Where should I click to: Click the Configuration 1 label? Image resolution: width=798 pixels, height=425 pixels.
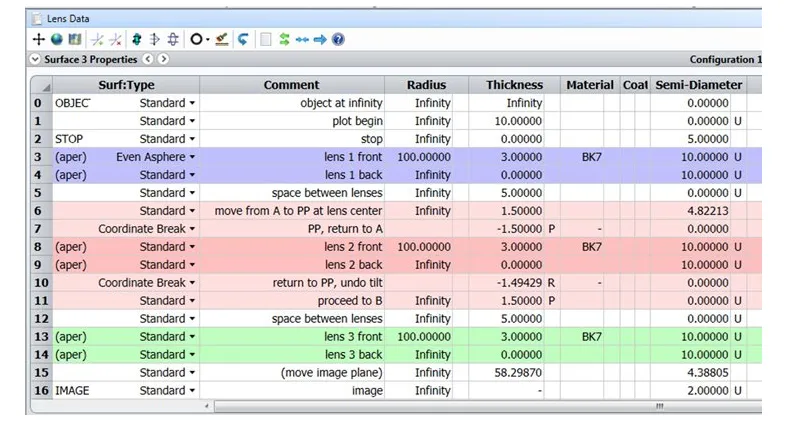point(725,60)
